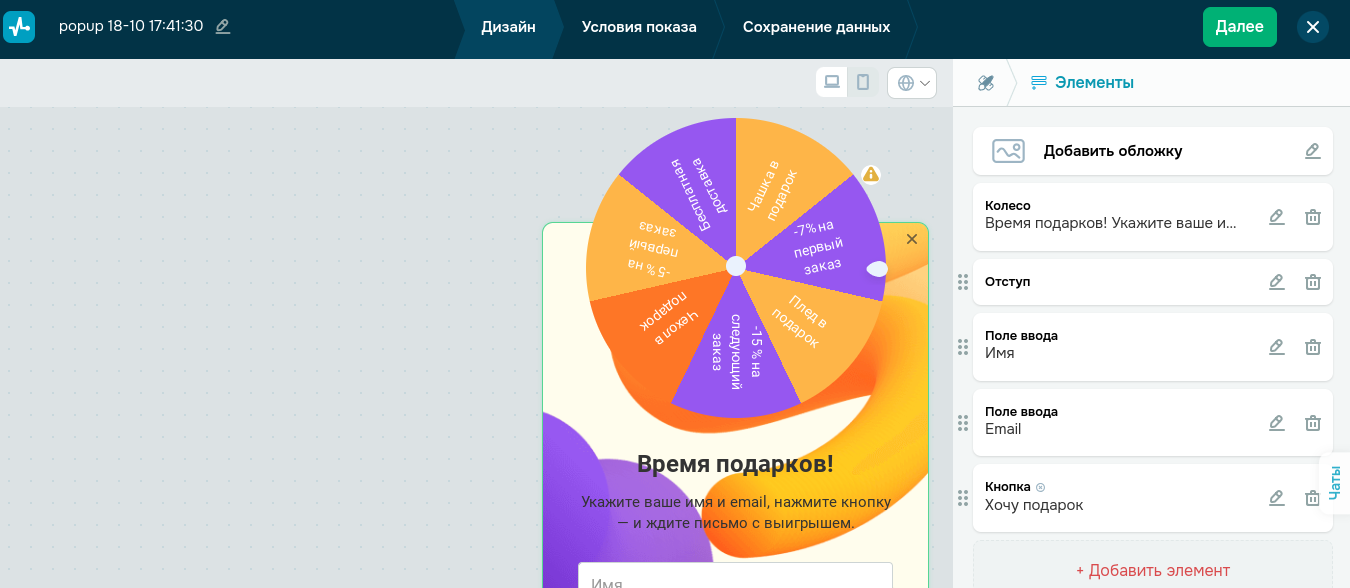Click the wheel center hub
The height and width of the screenshot is (588, 1350).
coord(736,266)
